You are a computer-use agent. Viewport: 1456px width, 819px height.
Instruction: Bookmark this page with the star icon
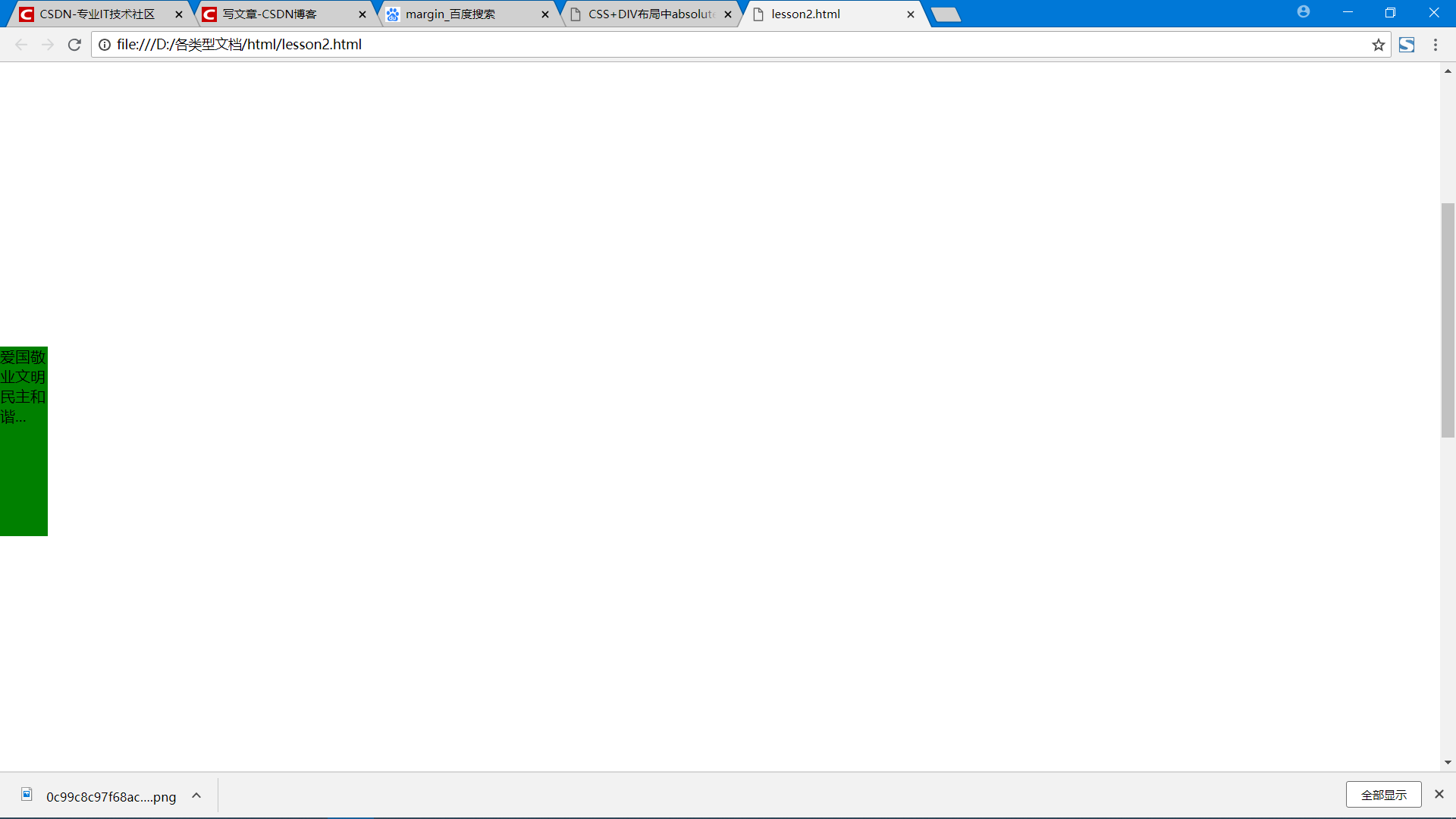point(1379,45)
